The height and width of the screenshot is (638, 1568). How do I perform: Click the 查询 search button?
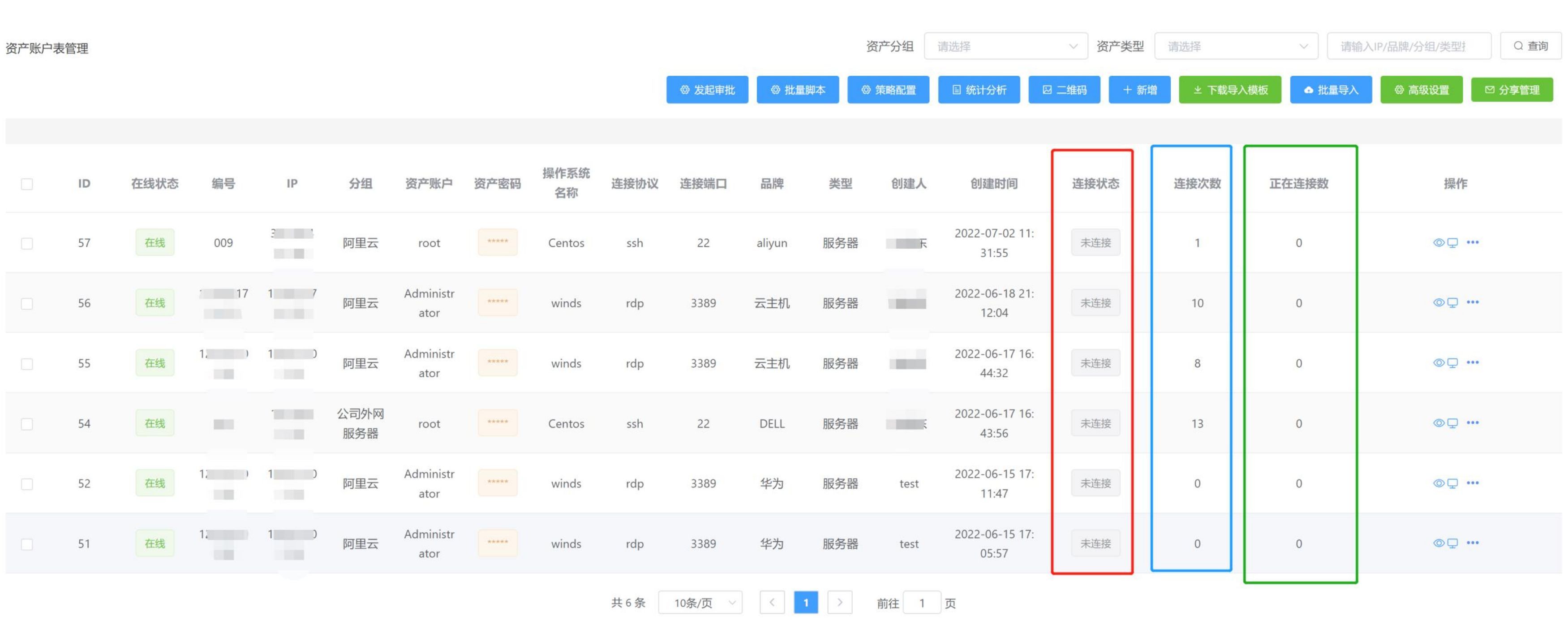(x=1530, y=46)
